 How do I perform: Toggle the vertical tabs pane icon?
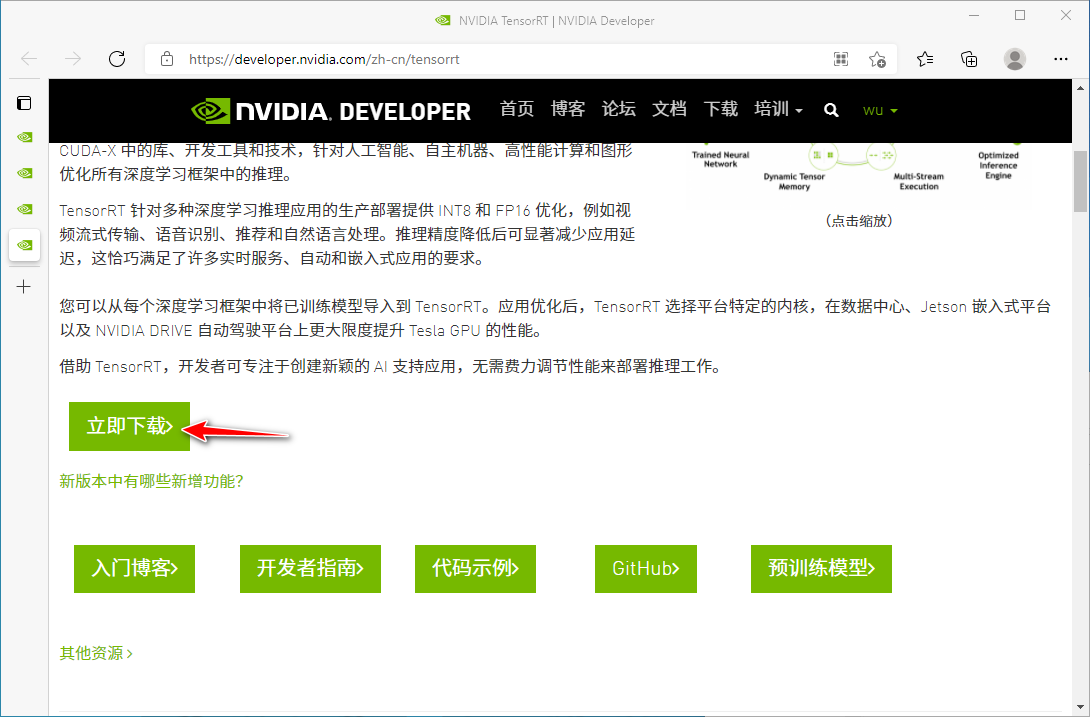(x=24, y=102)
